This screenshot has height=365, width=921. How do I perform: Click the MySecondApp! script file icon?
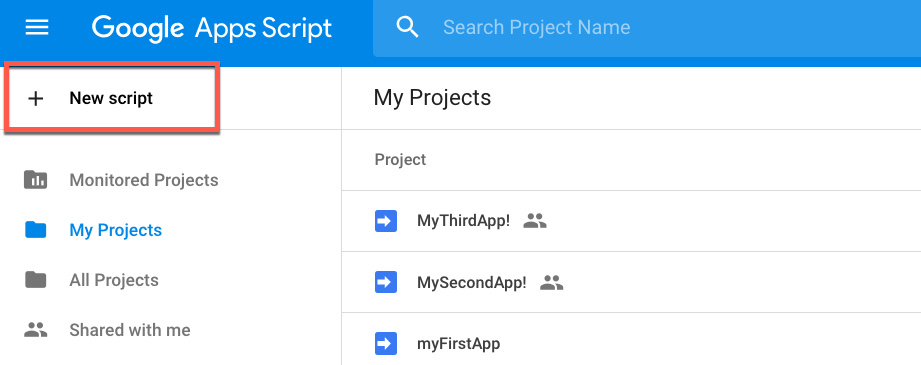(x=386, y=283)
